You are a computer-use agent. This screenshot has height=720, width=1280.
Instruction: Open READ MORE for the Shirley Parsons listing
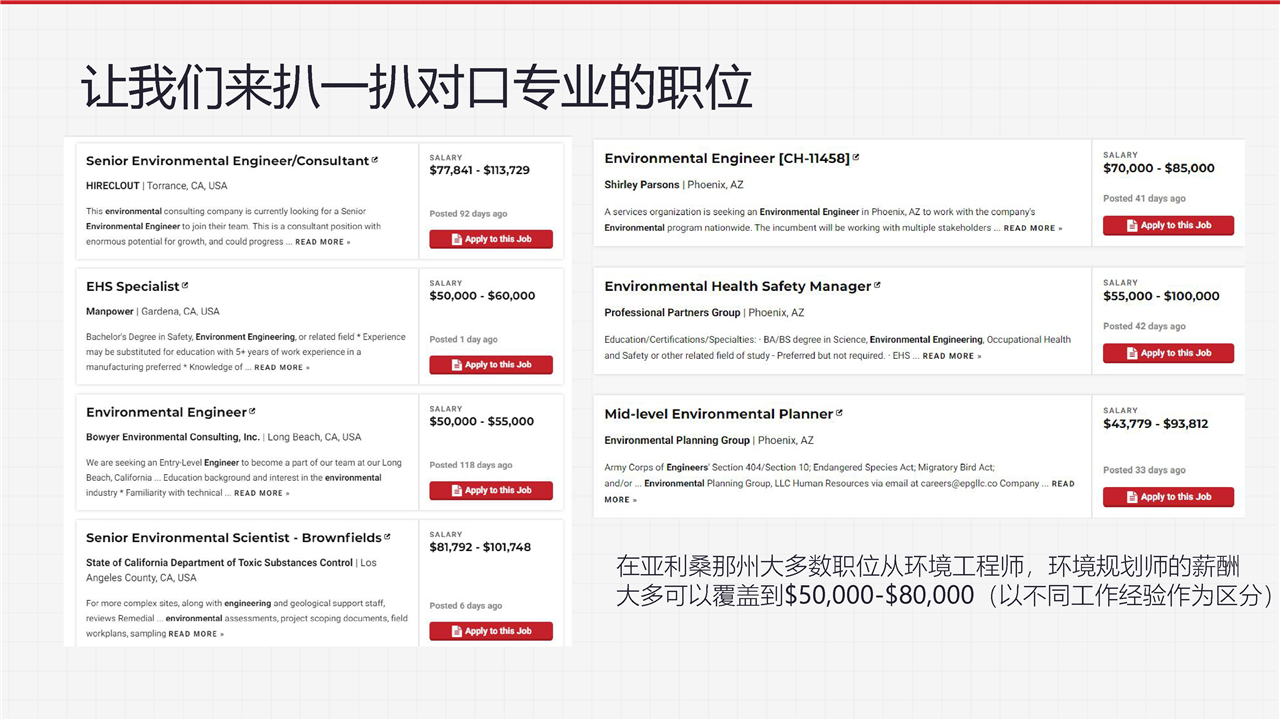[1033, 228]
